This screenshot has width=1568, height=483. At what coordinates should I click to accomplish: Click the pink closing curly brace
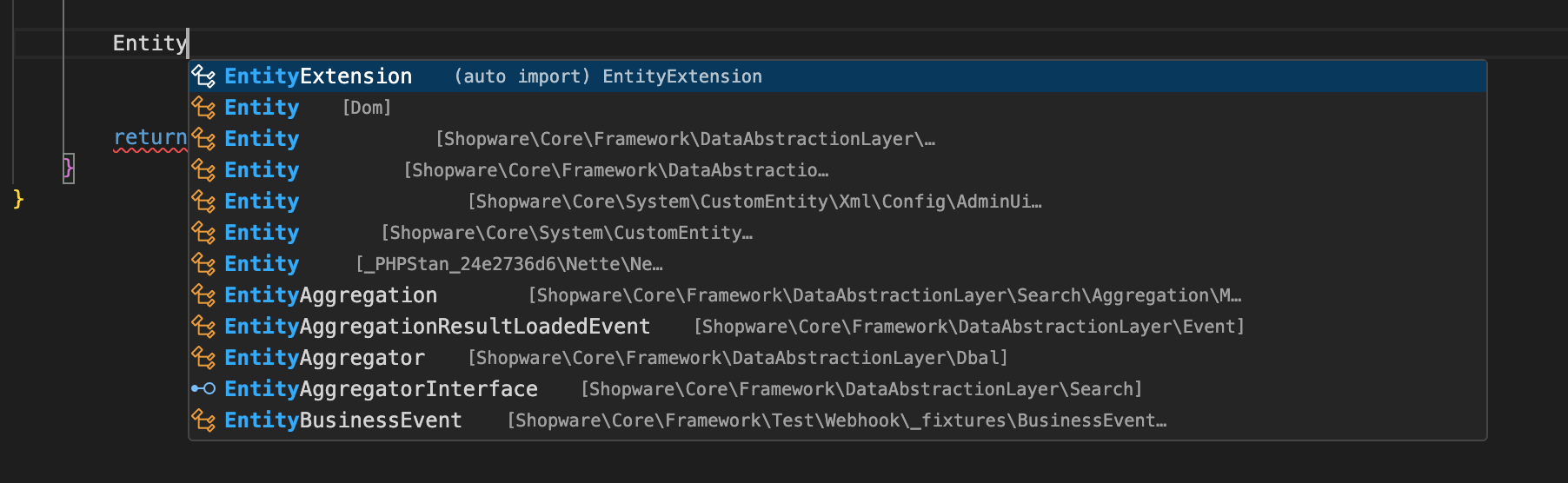[x=69, y=168]
